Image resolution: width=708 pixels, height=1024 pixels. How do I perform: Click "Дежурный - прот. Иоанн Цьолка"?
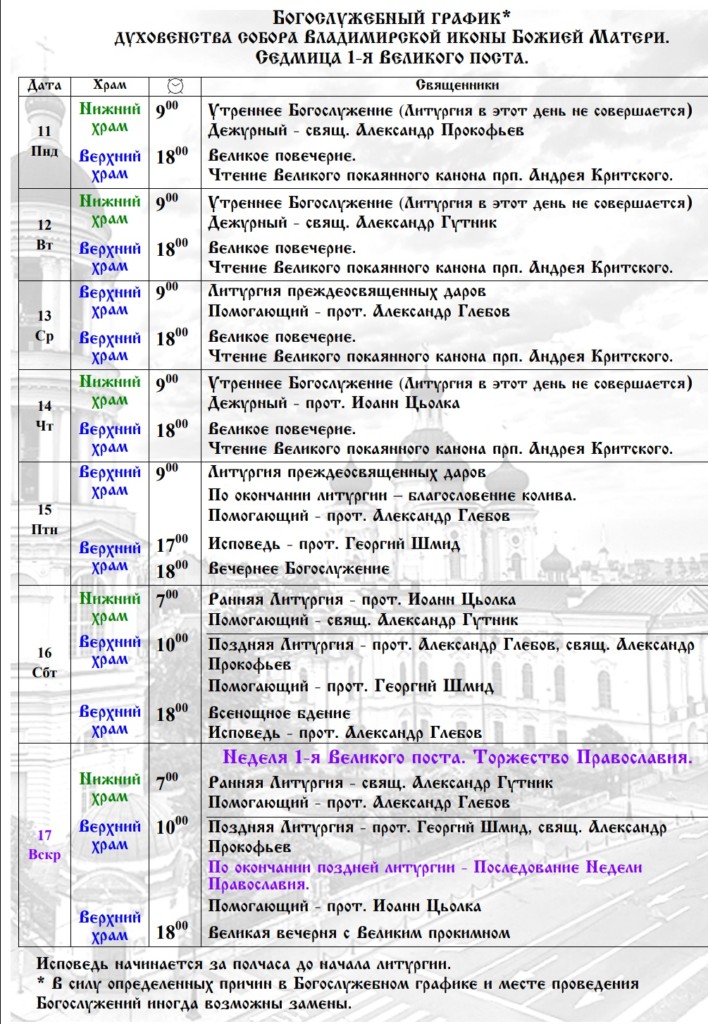pyautogui.click(x=334, y=403)
